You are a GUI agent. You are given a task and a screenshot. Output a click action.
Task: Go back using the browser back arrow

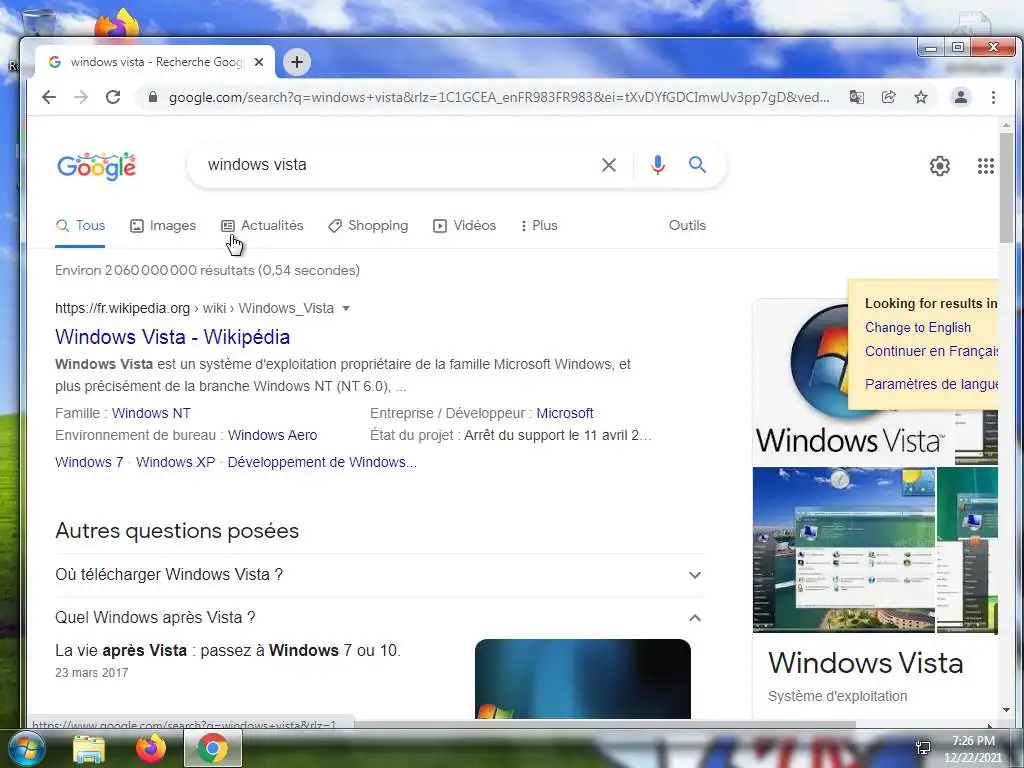pos(49,97)
